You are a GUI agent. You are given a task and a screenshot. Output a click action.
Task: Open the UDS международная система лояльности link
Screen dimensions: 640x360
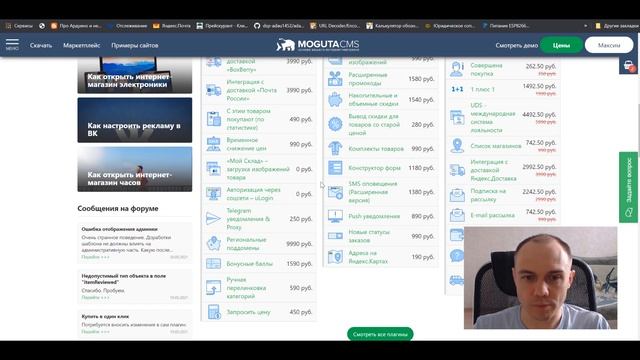[493, 118]
